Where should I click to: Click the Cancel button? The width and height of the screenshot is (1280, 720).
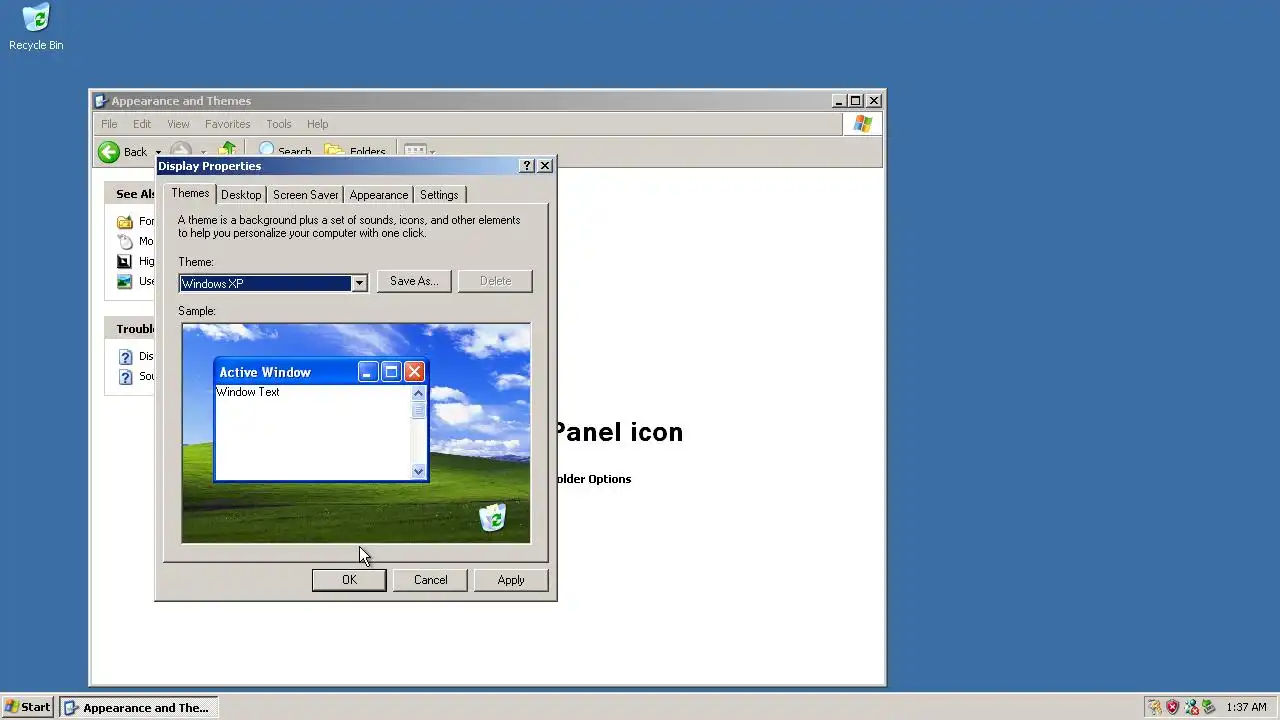[431, 580]
